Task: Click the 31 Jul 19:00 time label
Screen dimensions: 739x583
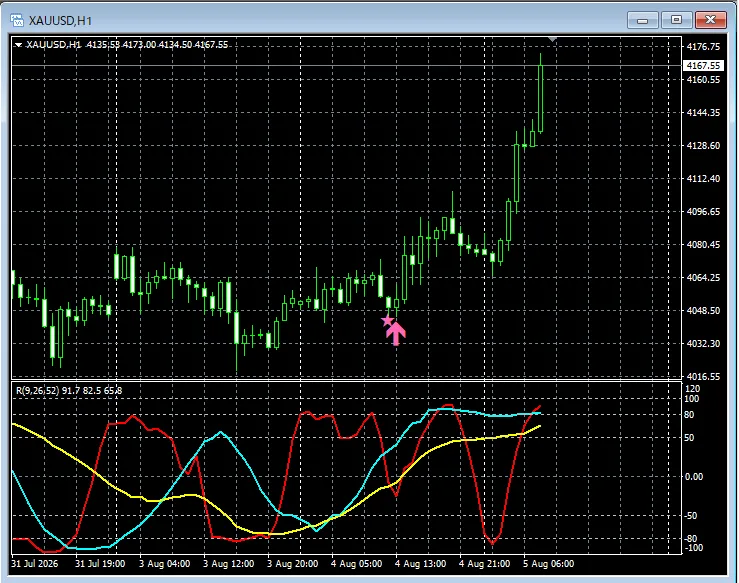Action: tap(100, 564)
